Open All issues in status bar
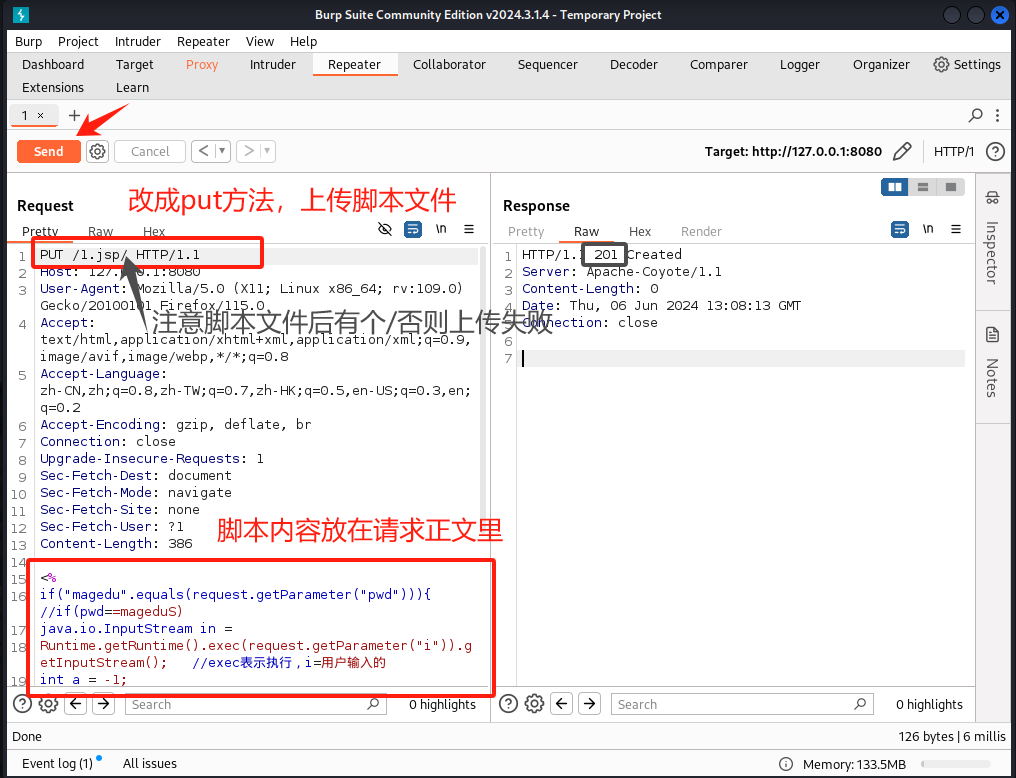 coord(150,764)
